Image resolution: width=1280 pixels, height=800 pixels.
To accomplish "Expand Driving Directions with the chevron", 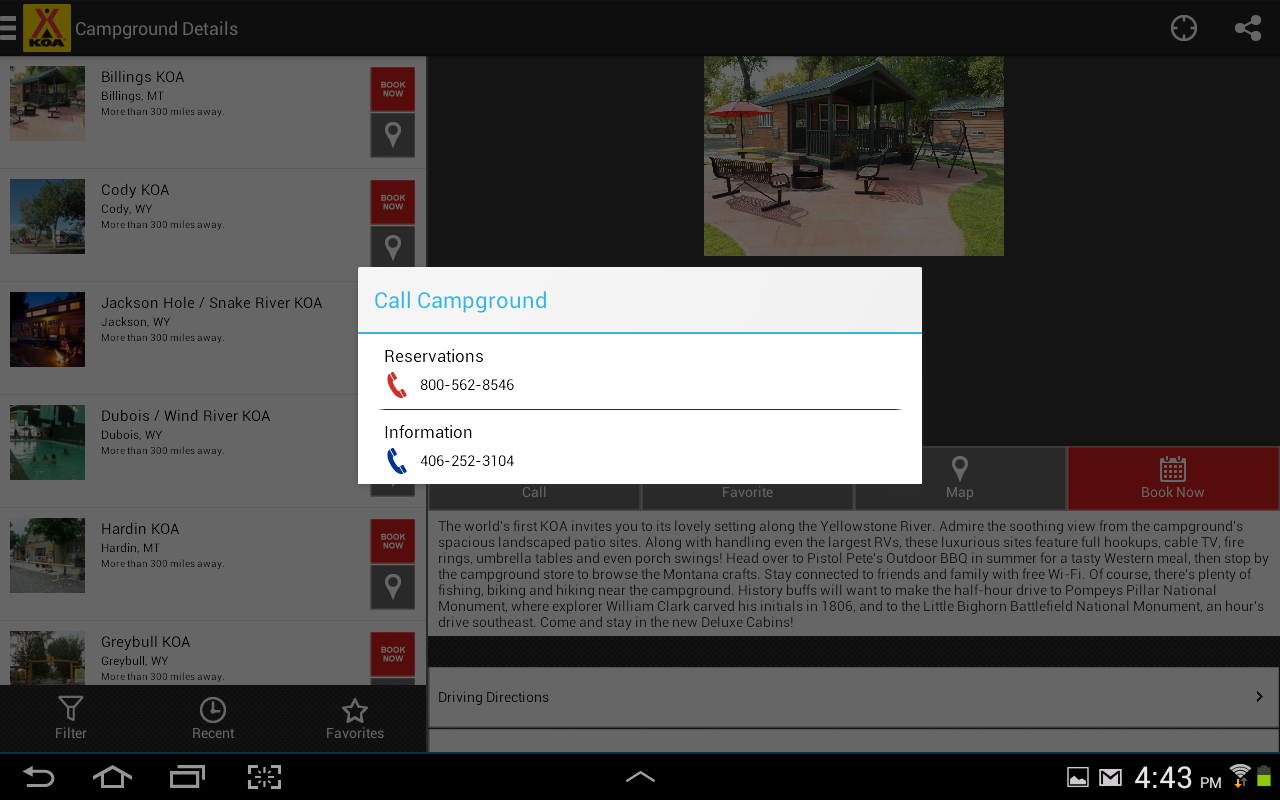I will click(1258, 696).
